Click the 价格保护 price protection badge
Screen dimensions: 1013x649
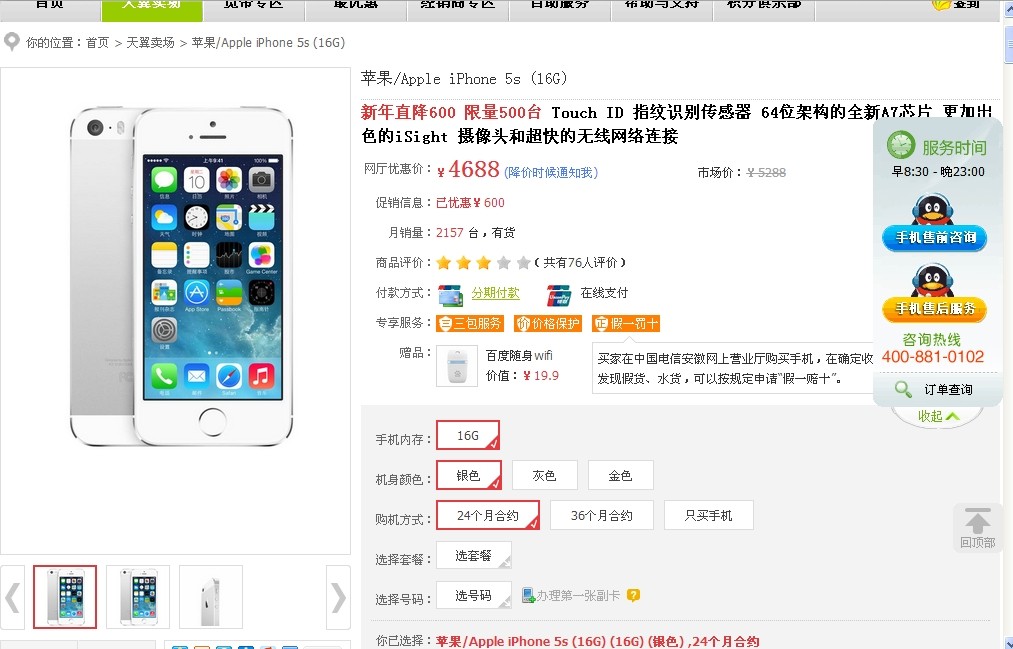point(548,324)
